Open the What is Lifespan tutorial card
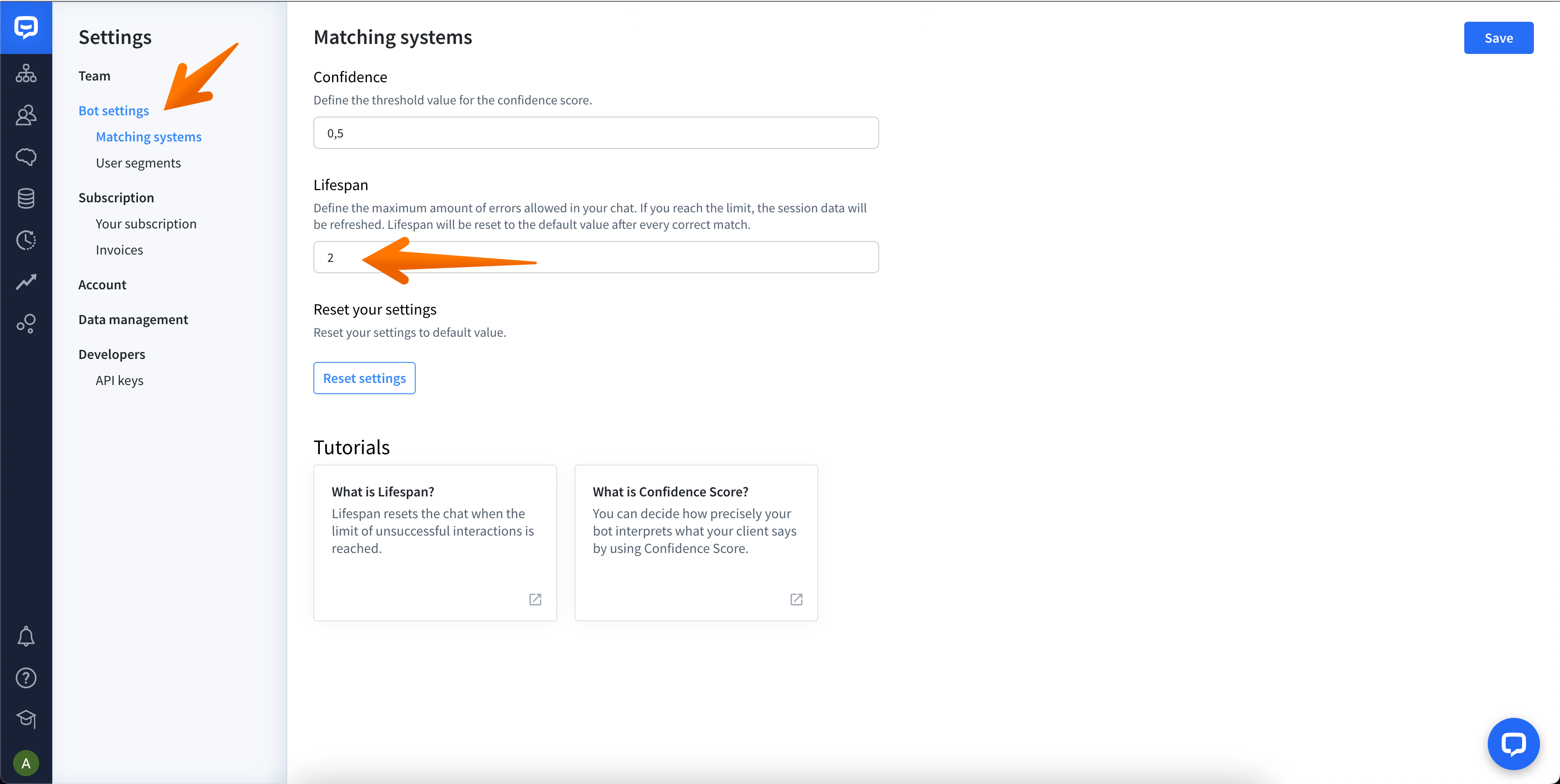The height and width of the screenshot is (784, 1560). click(x=435, y=543)
